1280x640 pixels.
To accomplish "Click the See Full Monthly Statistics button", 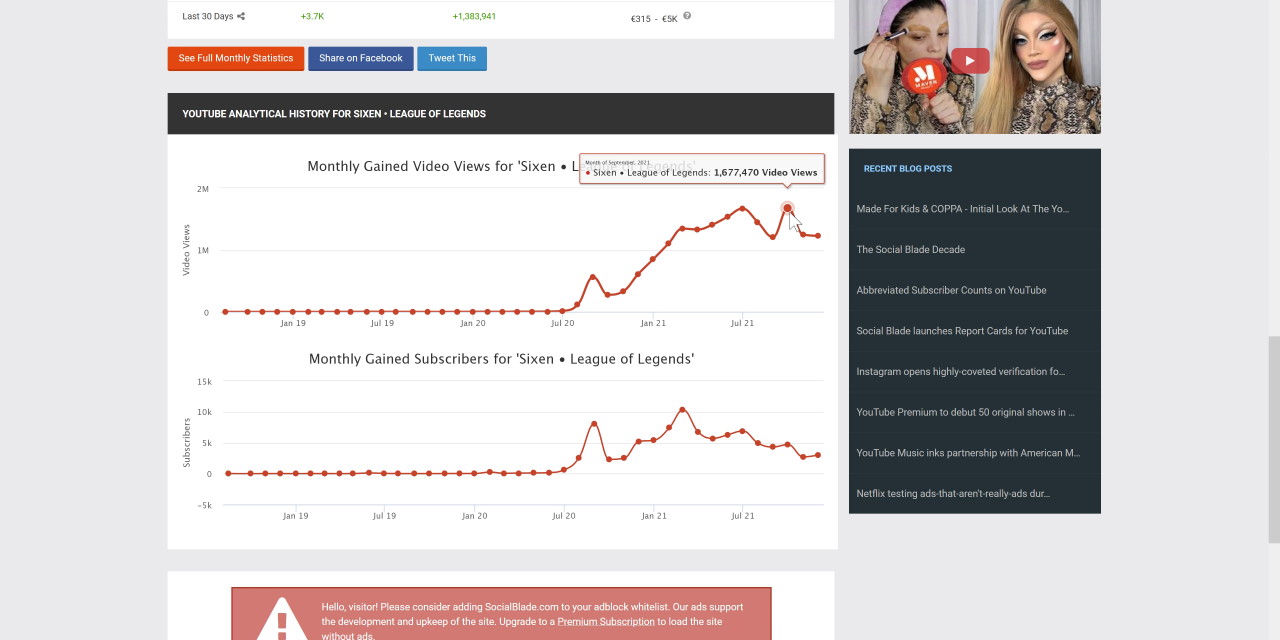I will pos(235,58).
